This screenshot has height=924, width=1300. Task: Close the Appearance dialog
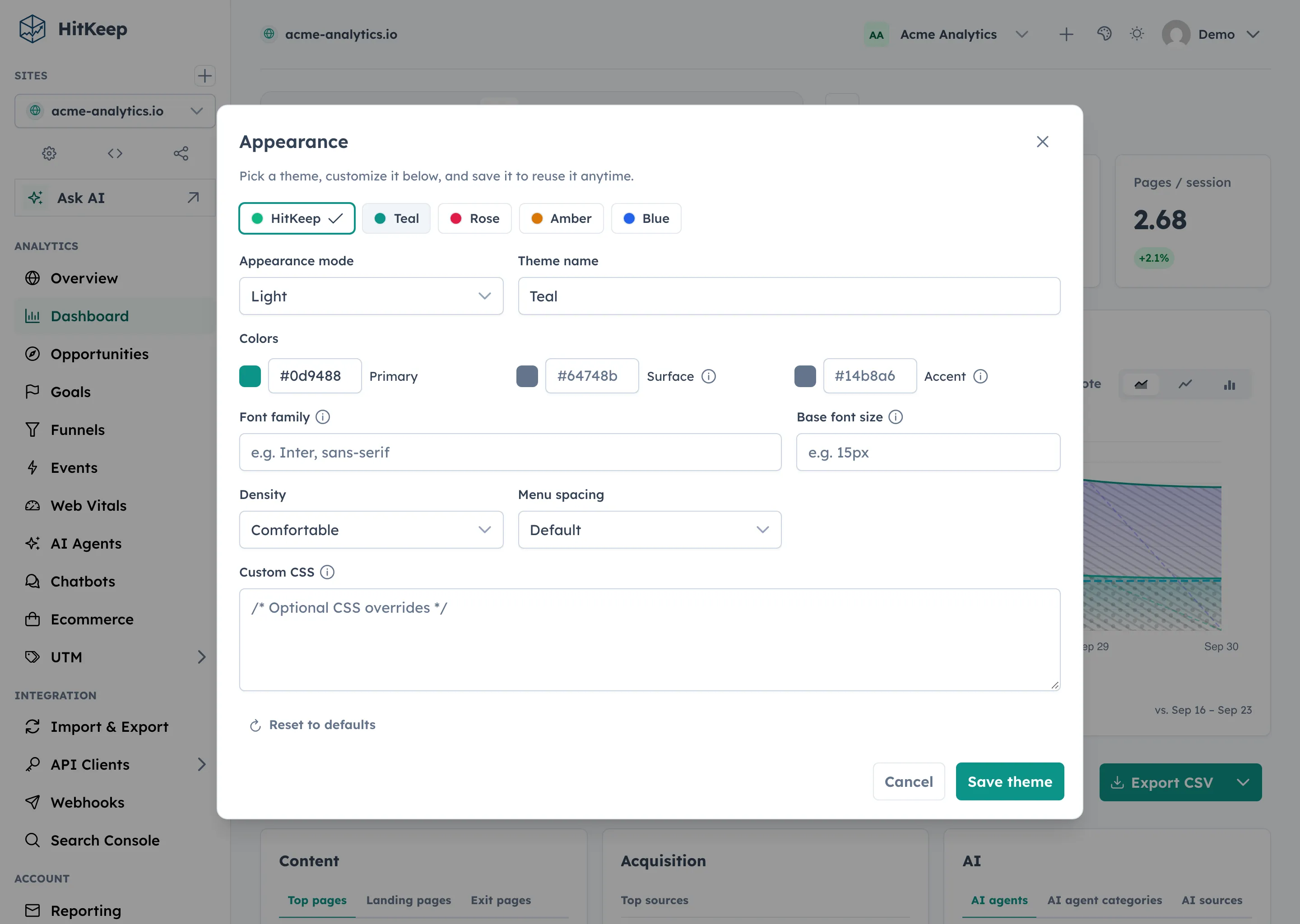1042,142
